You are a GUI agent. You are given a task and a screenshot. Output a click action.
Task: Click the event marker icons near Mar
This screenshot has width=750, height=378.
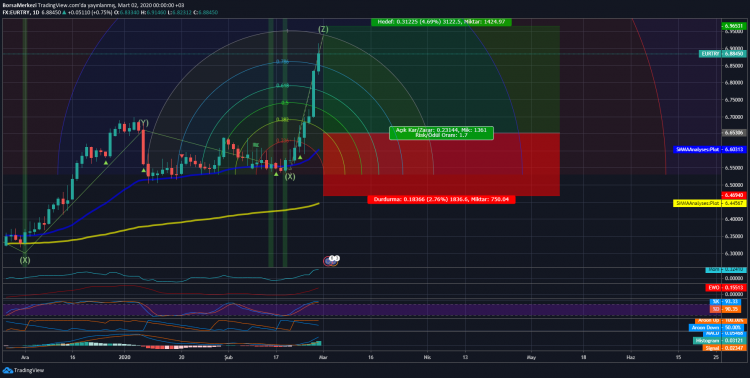pyautogui.click(x=331, y=260)
